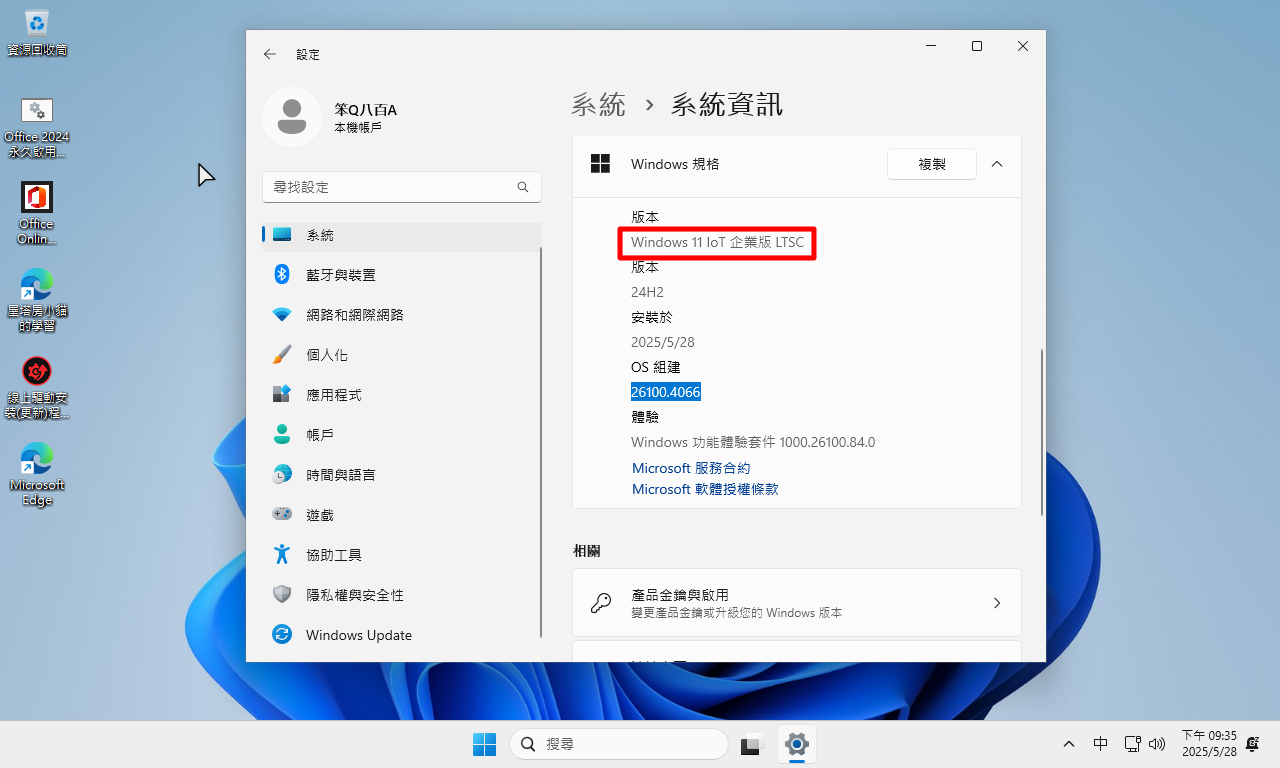1280x768 pixels.
Task: Click the 24H2 version value
Action: point(647,292)
